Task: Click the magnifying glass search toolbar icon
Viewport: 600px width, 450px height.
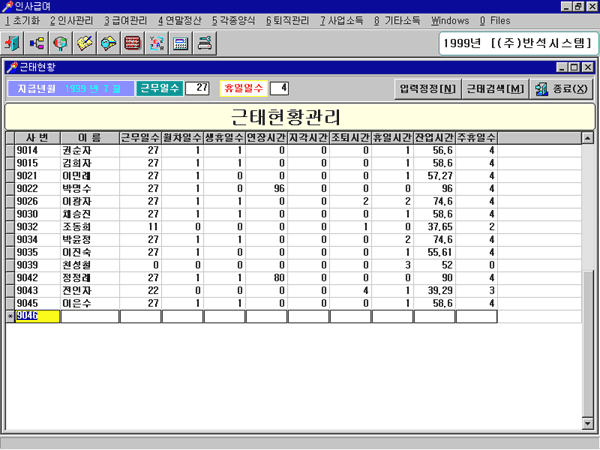Action: pos(109,44)
